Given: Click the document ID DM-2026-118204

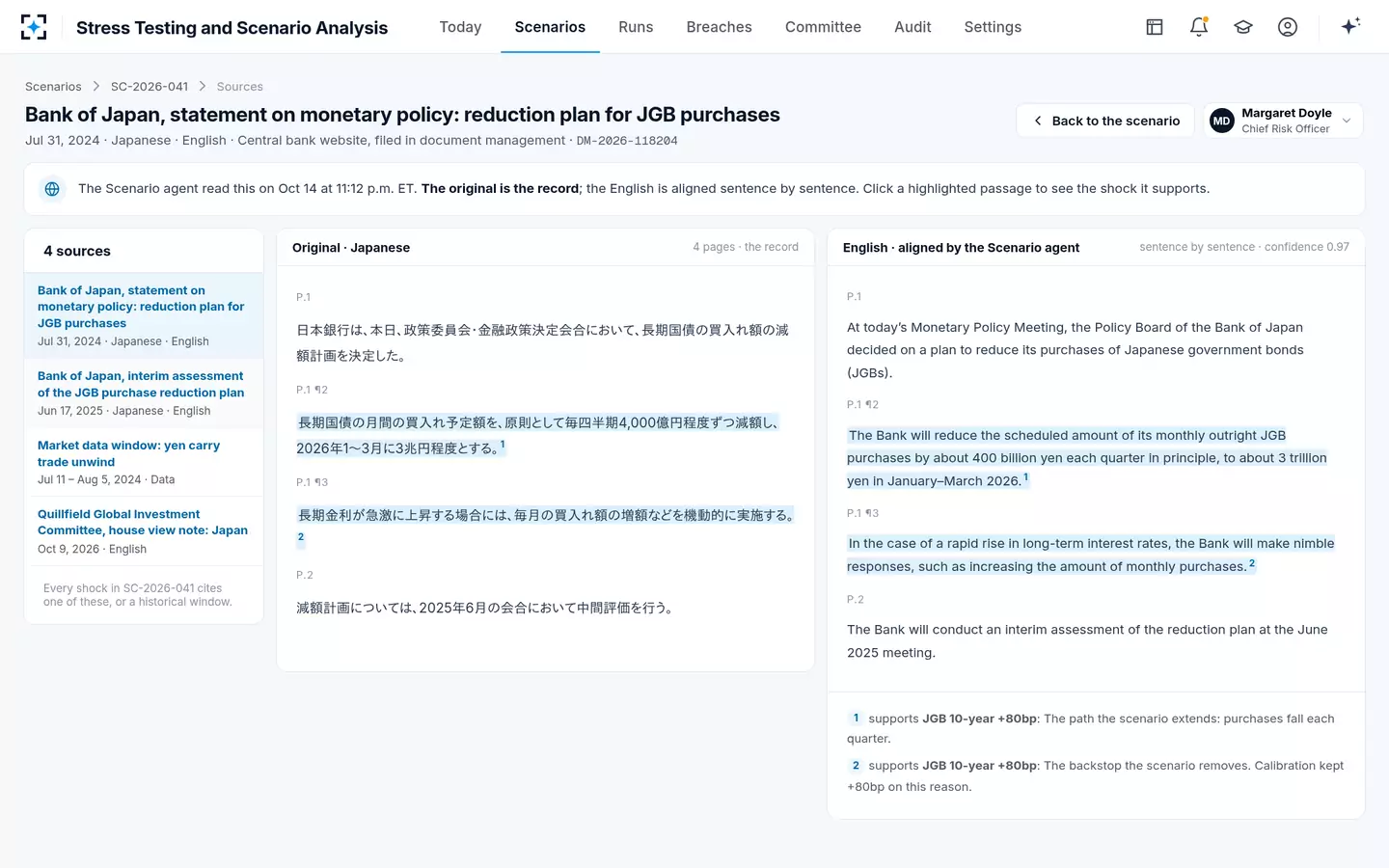Looking at the screenshot, I should click(x=627, y=141).
